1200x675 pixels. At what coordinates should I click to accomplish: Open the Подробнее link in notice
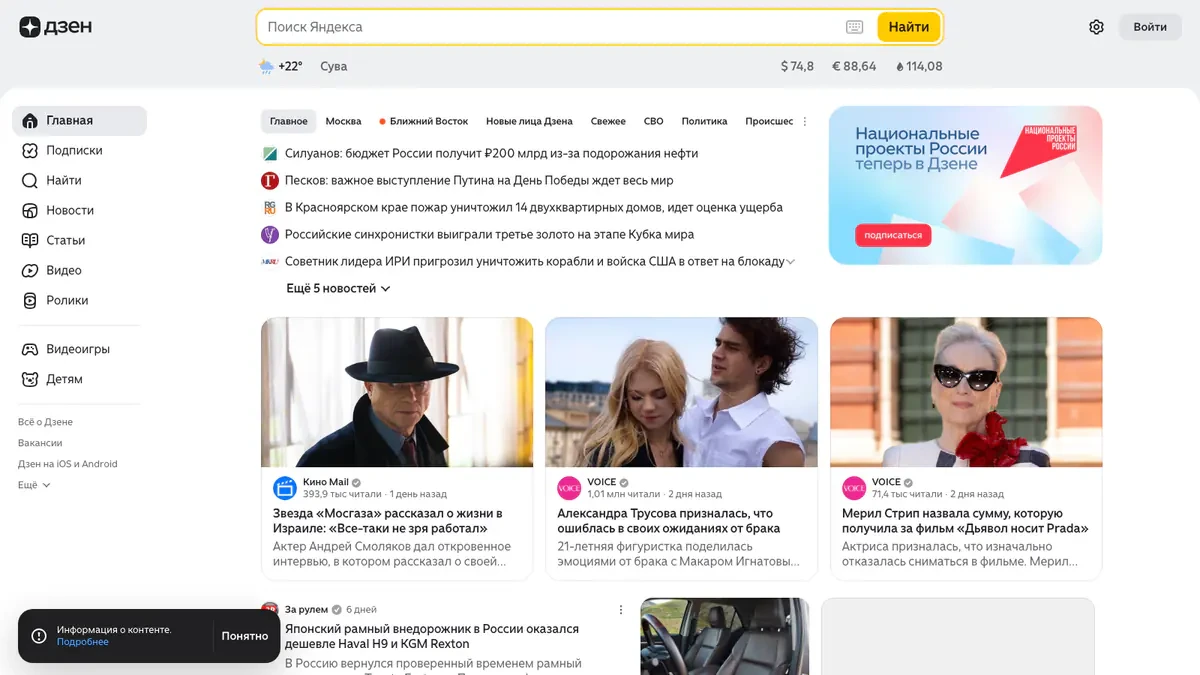[83, 642]
